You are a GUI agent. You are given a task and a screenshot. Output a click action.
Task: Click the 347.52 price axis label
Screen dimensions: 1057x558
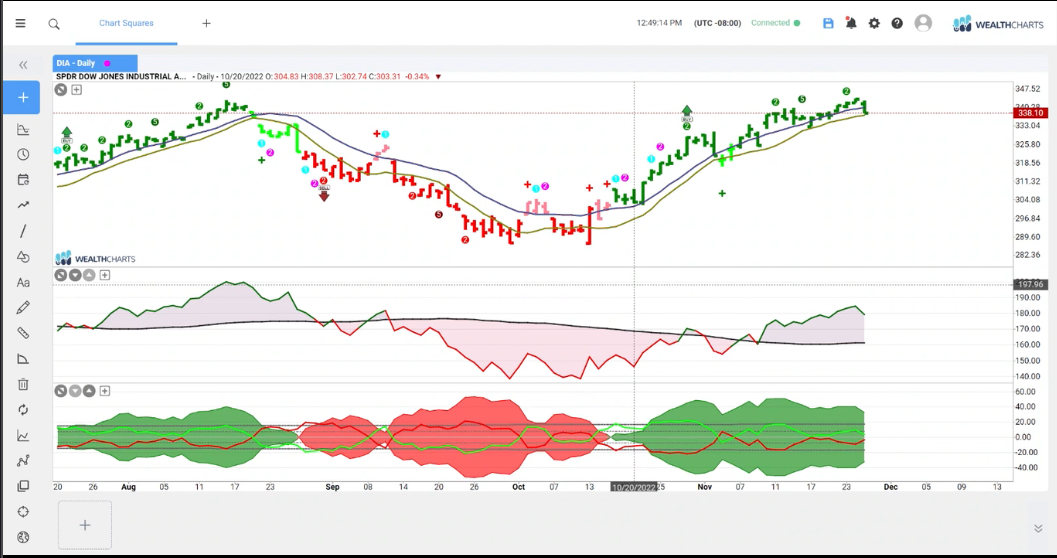point(1029,89)
